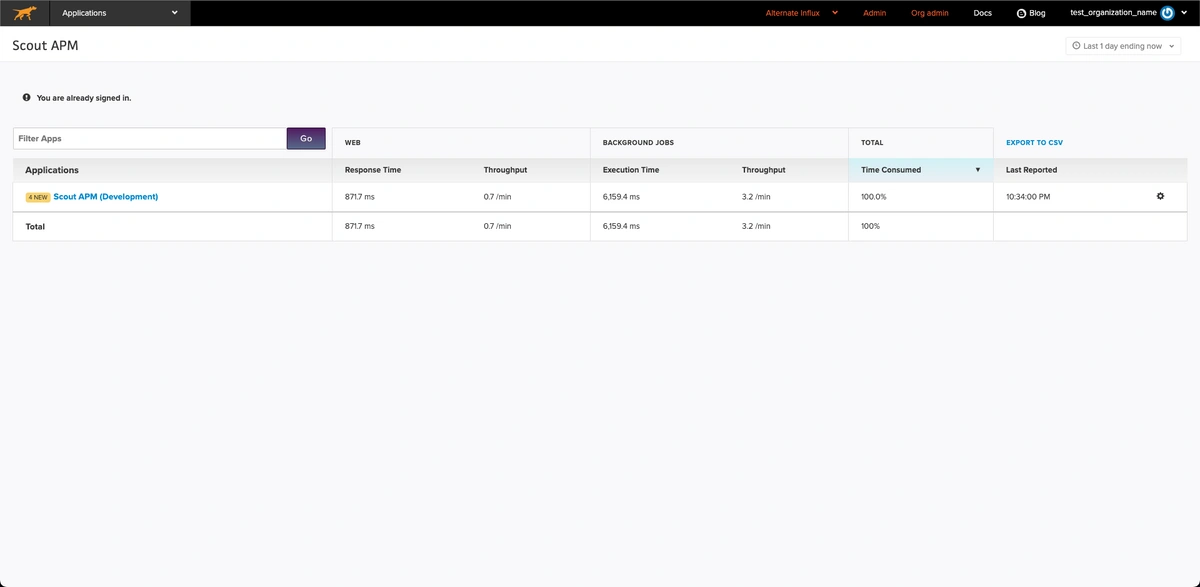
Task: Visit the Blog
Action: [1031, 13]
